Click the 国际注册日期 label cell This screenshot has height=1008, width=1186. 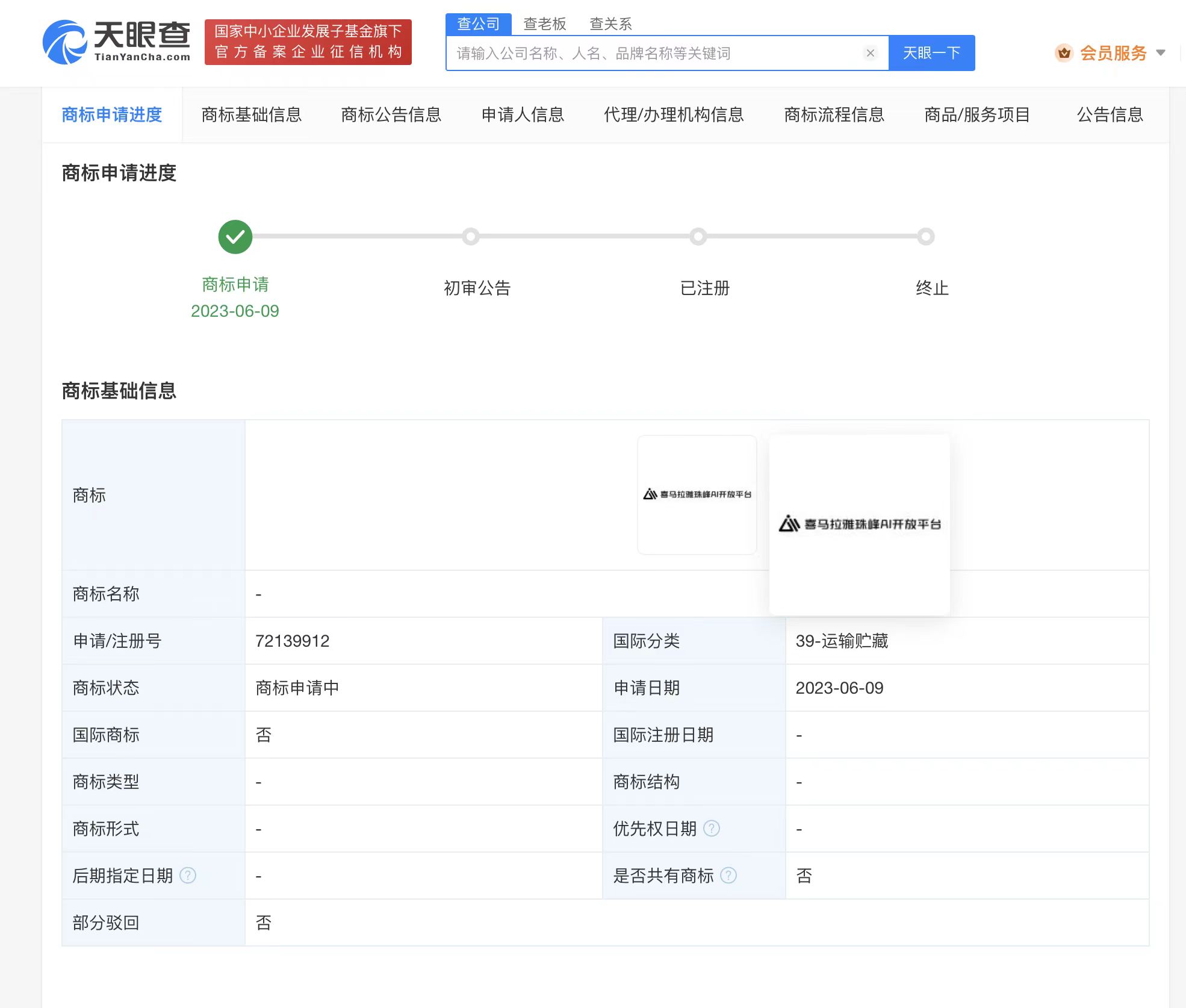pyautogui.click(x=694, y=735)
